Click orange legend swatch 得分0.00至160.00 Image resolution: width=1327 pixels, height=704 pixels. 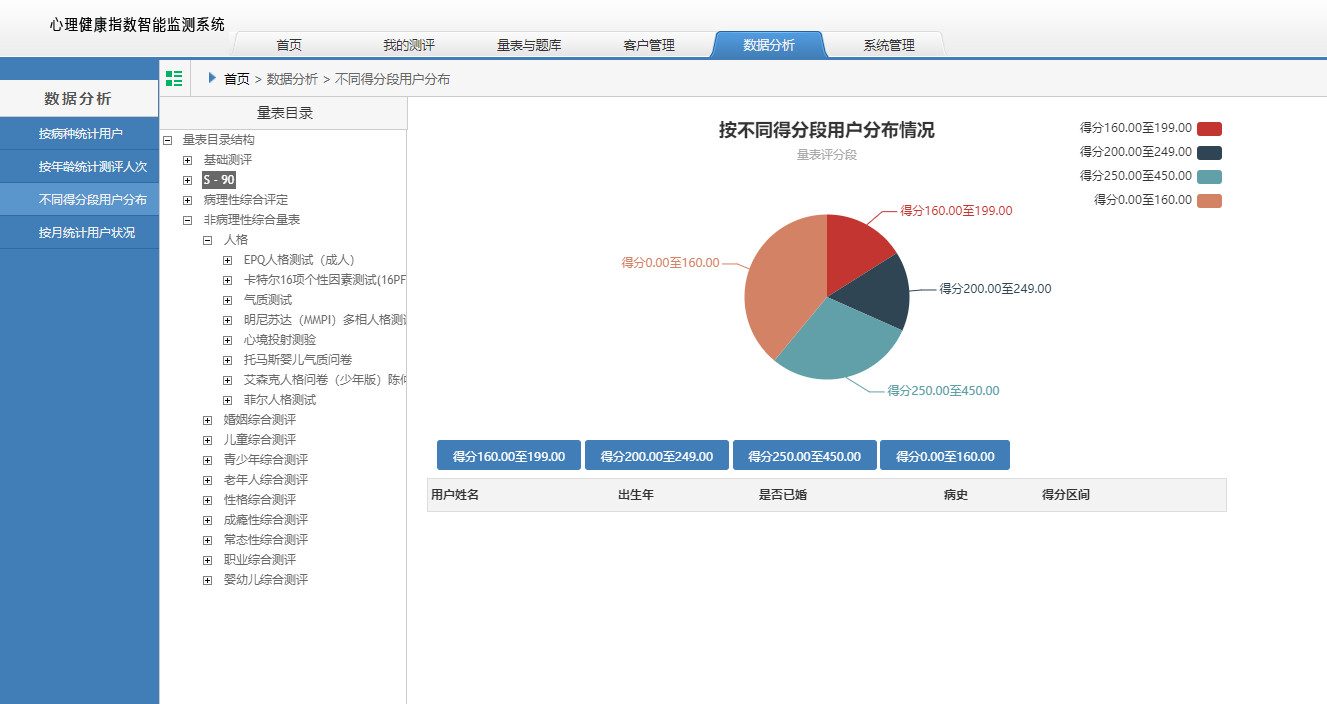pos(1209,201)
